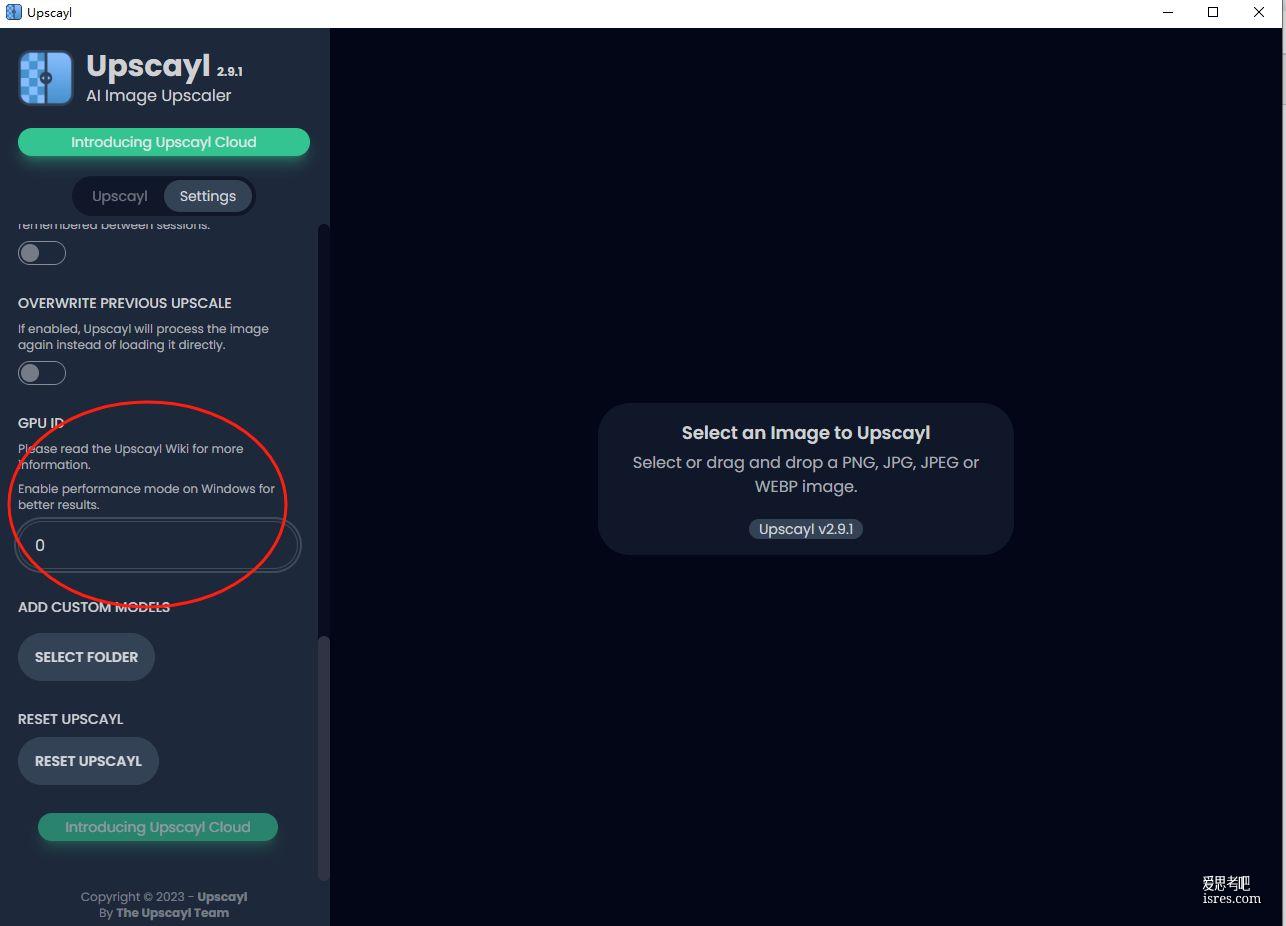Click the RESET UPSCAYL button
This screenshot has width=1286, height=926.
click(x=88, y=761)
